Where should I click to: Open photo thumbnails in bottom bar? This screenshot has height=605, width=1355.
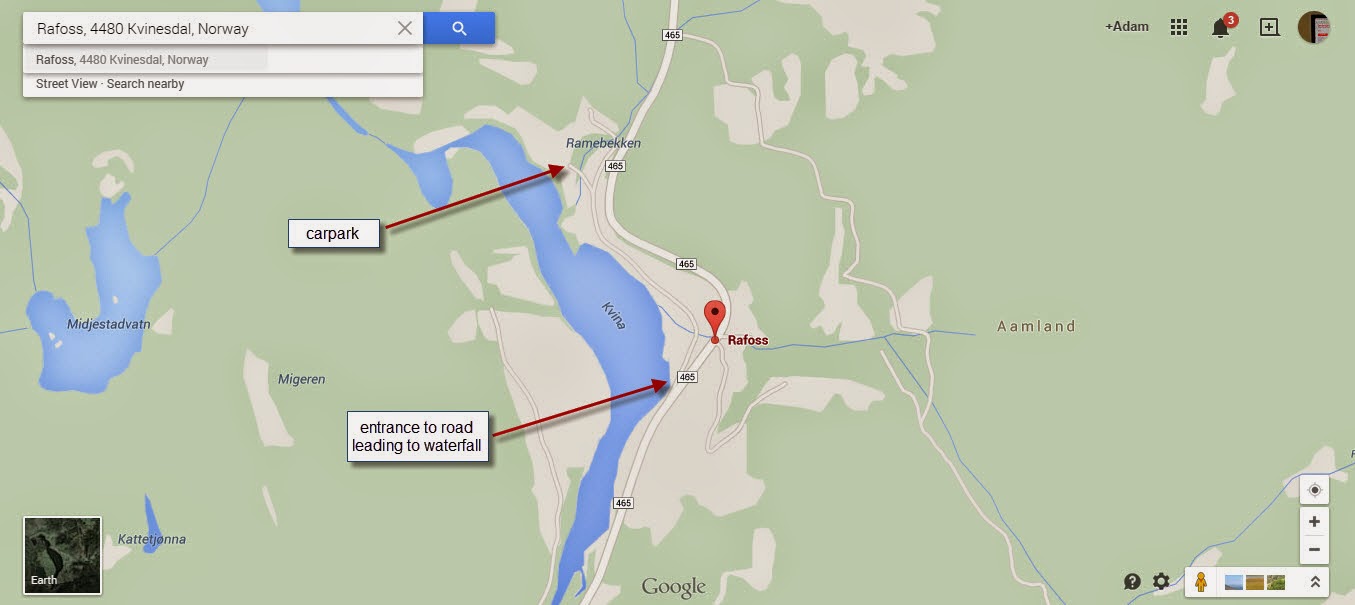coord(1255,582)
